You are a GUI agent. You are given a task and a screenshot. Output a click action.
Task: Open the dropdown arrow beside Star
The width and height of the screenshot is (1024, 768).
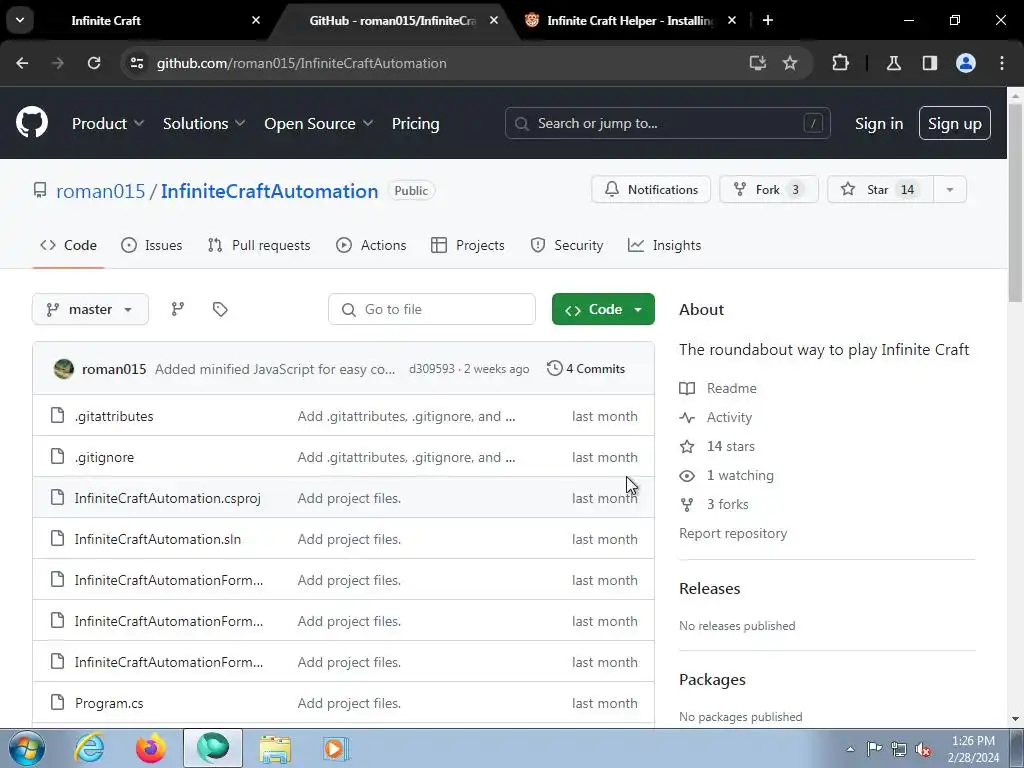950,189
